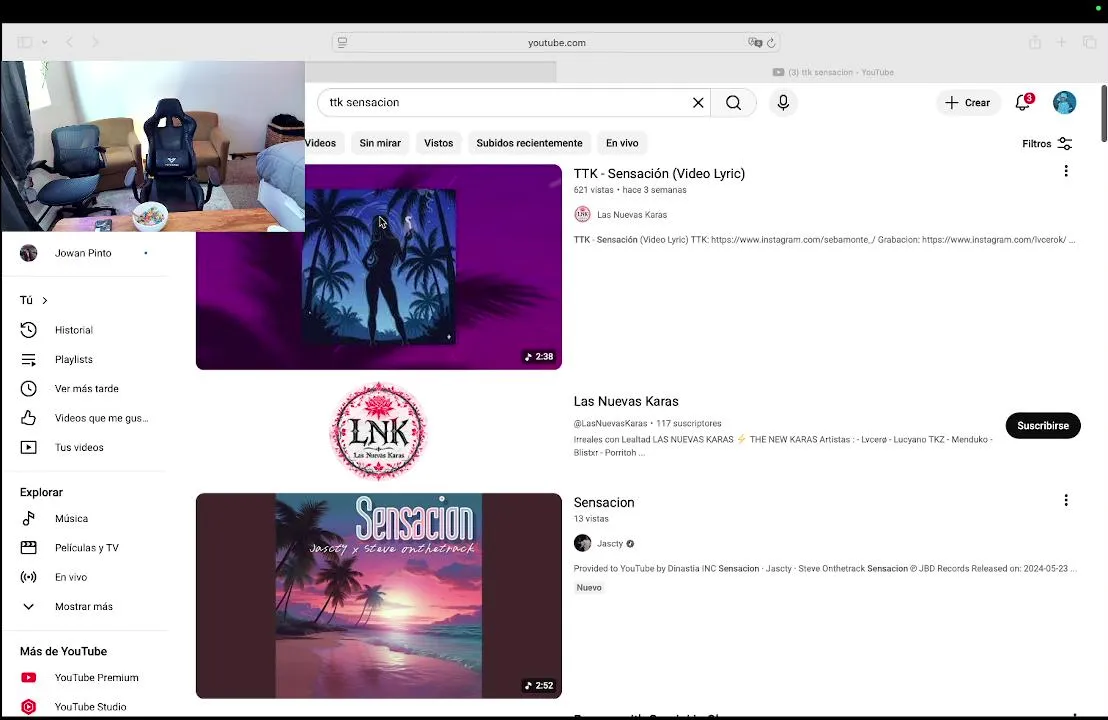Open YouTube Premium in sidebar
Viewport: 1108px width, 720px height.
(85, 678)
